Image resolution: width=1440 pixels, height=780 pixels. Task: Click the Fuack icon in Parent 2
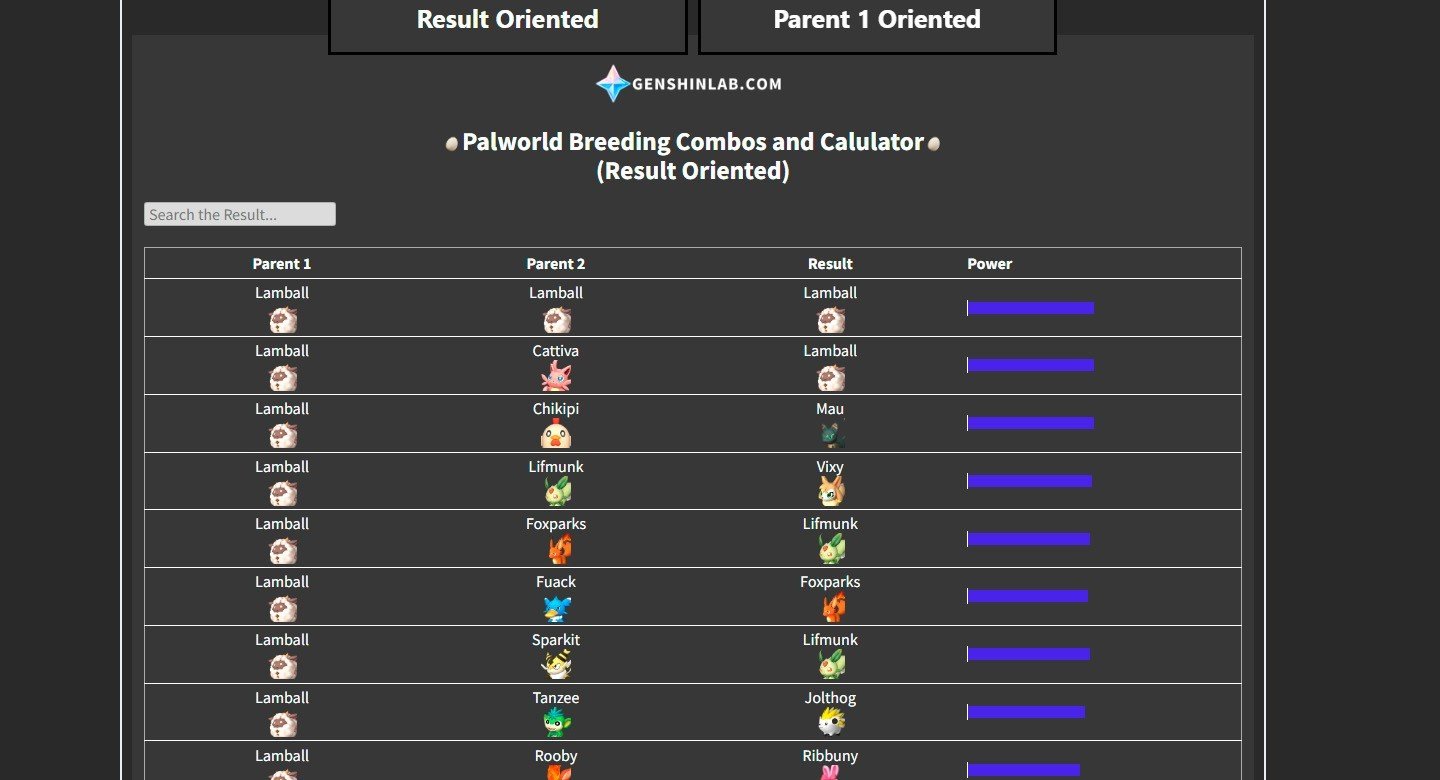[x=556, y=608]
